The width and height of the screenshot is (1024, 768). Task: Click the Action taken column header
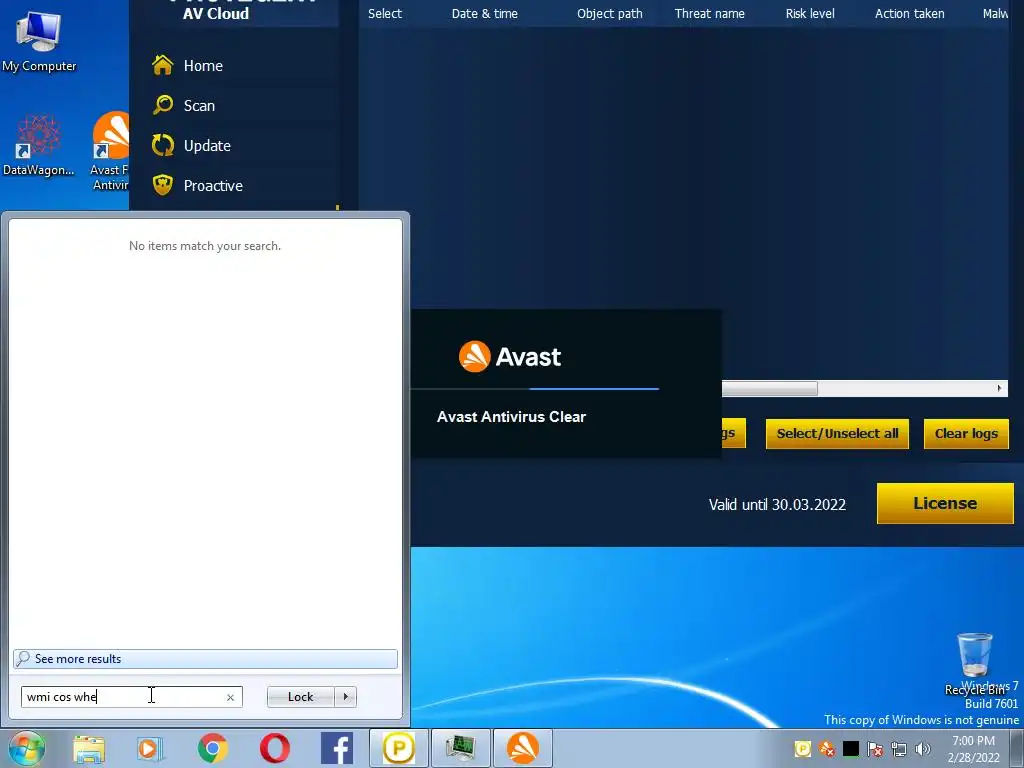click(909, 13)
